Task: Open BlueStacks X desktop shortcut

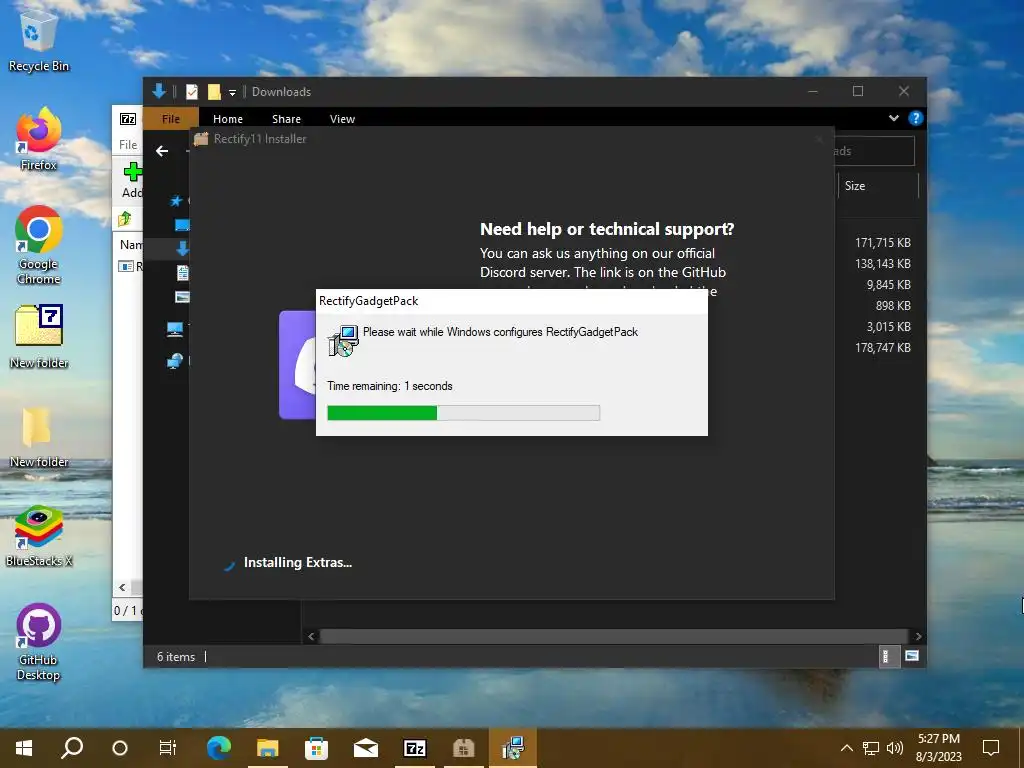Action: (x=39, y=536)
